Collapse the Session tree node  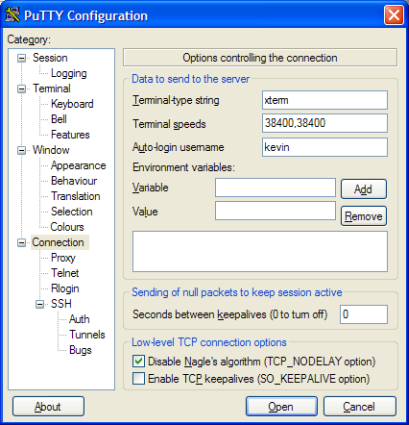click(x=21, y=58)
